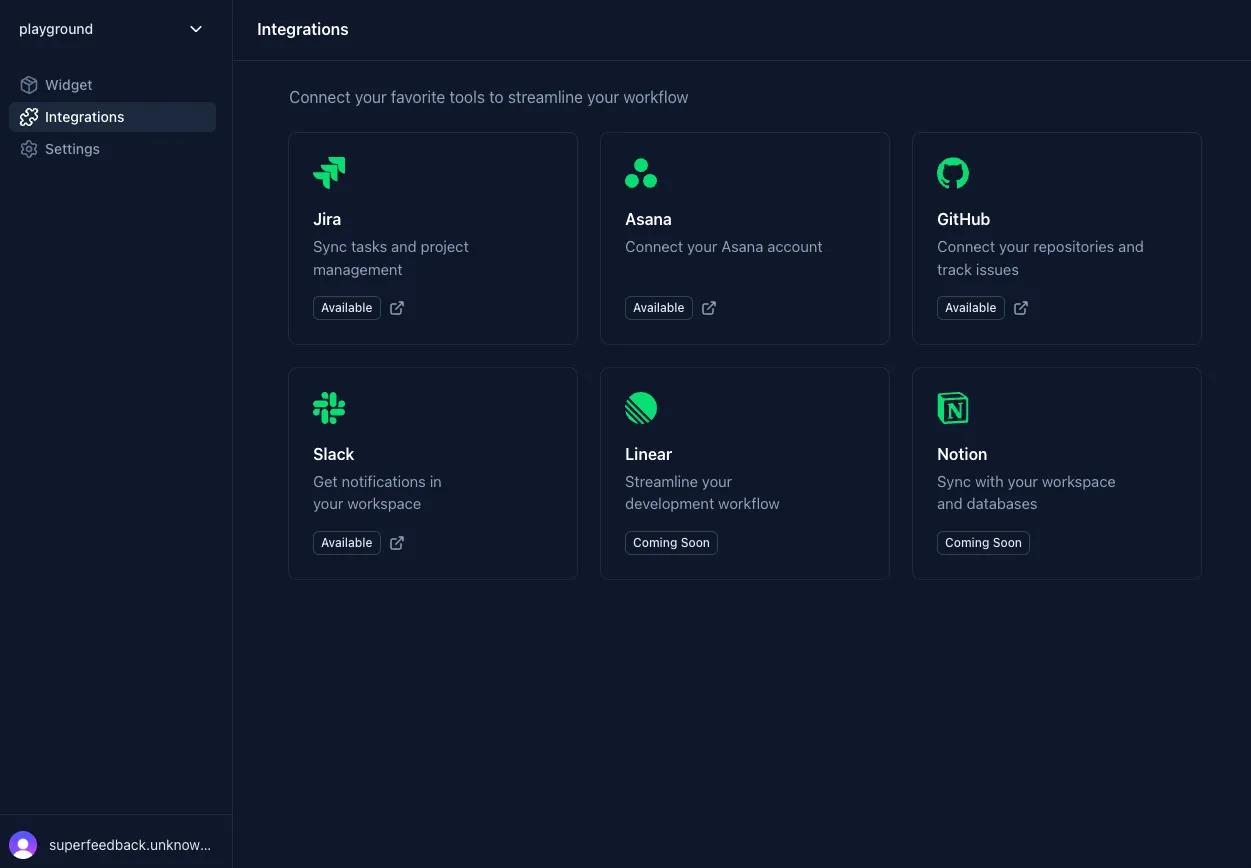Open GitHub external link icon
The image size is (1251, 868).
(x=1021, y=308)
